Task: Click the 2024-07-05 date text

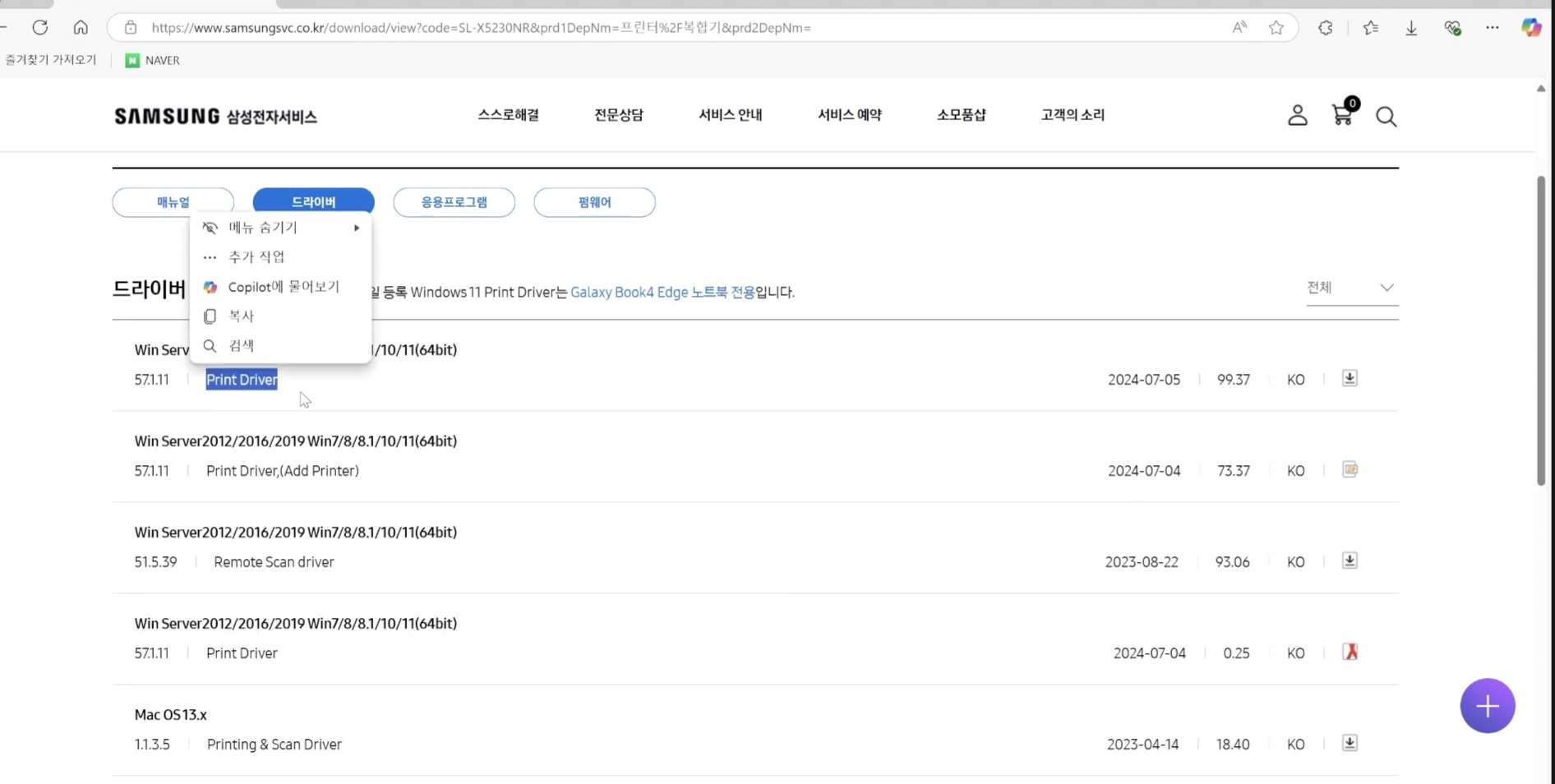Action: pos(1144,380)
